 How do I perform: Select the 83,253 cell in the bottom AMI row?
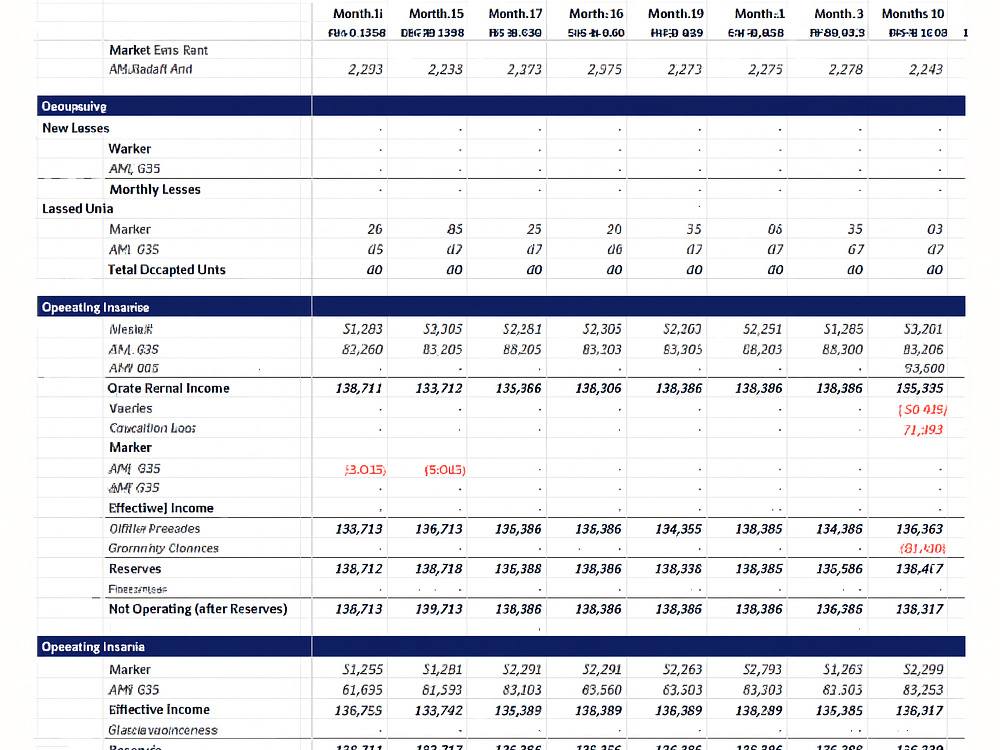[x=923, y=690]
